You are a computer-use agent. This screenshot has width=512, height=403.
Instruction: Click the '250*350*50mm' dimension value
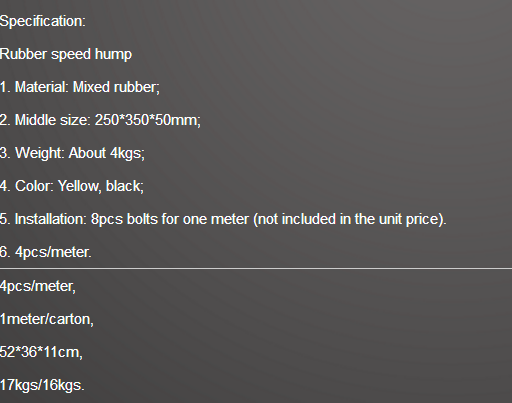coord(148,120)
